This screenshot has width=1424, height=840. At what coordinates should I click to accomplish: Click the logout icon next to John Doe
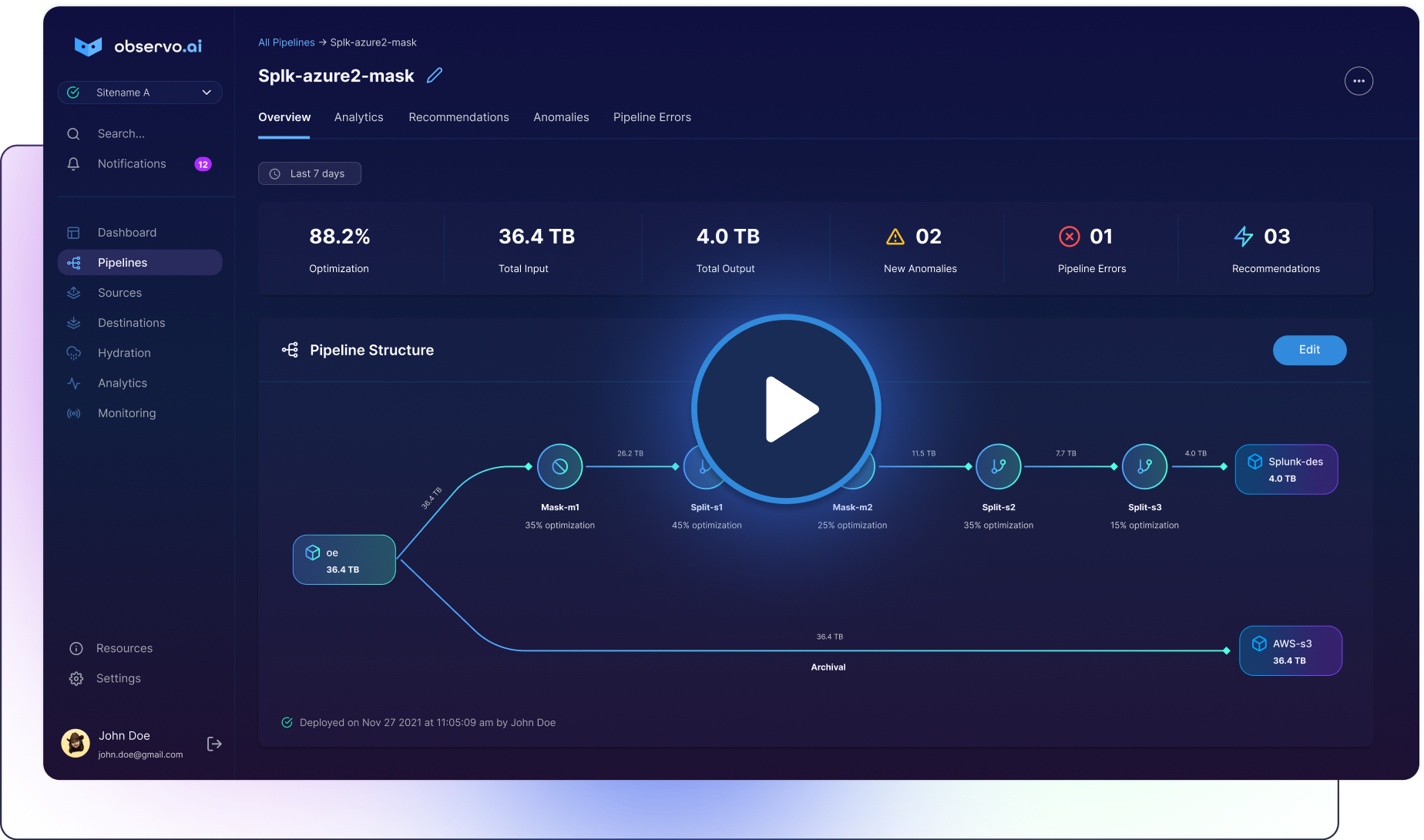coord(213,743)
